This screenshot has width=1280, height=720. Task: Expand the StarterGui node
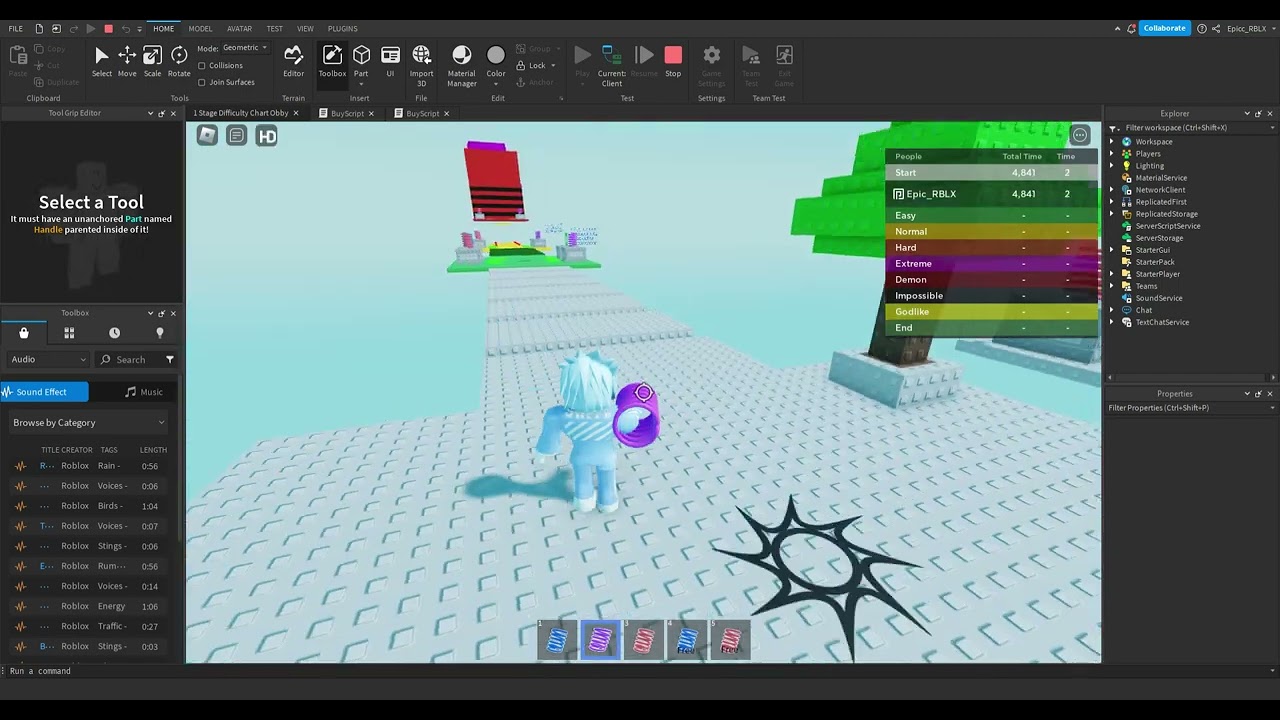pyautogui.click(x=1112, y=250)
